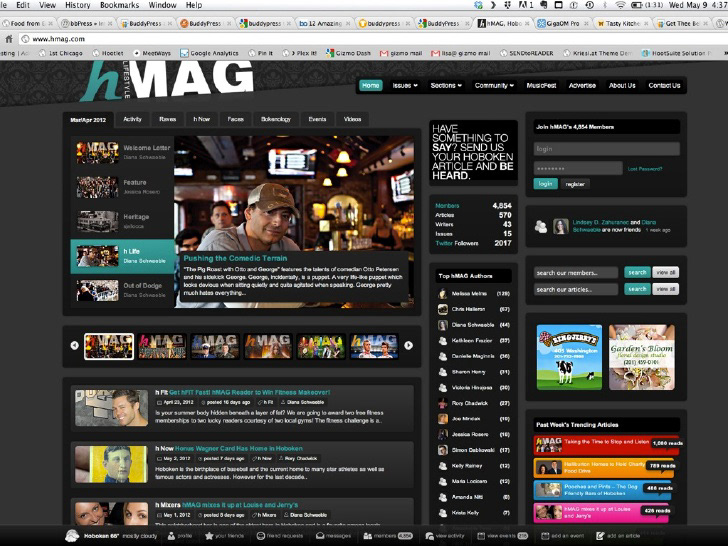The image size is (728, 546).
Task: Click the search our articles field
Action: pos(576,289)
